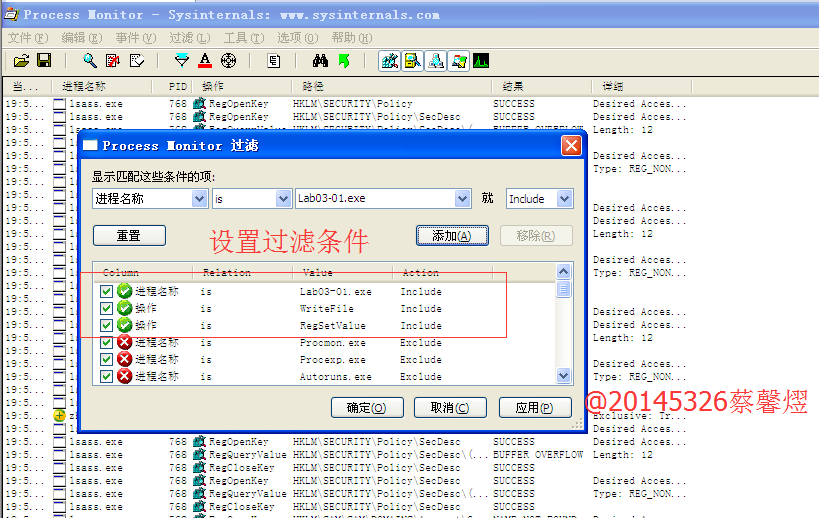Click the Open file folder icon
This screenshot has height=518, width=819.
(21, 61)
